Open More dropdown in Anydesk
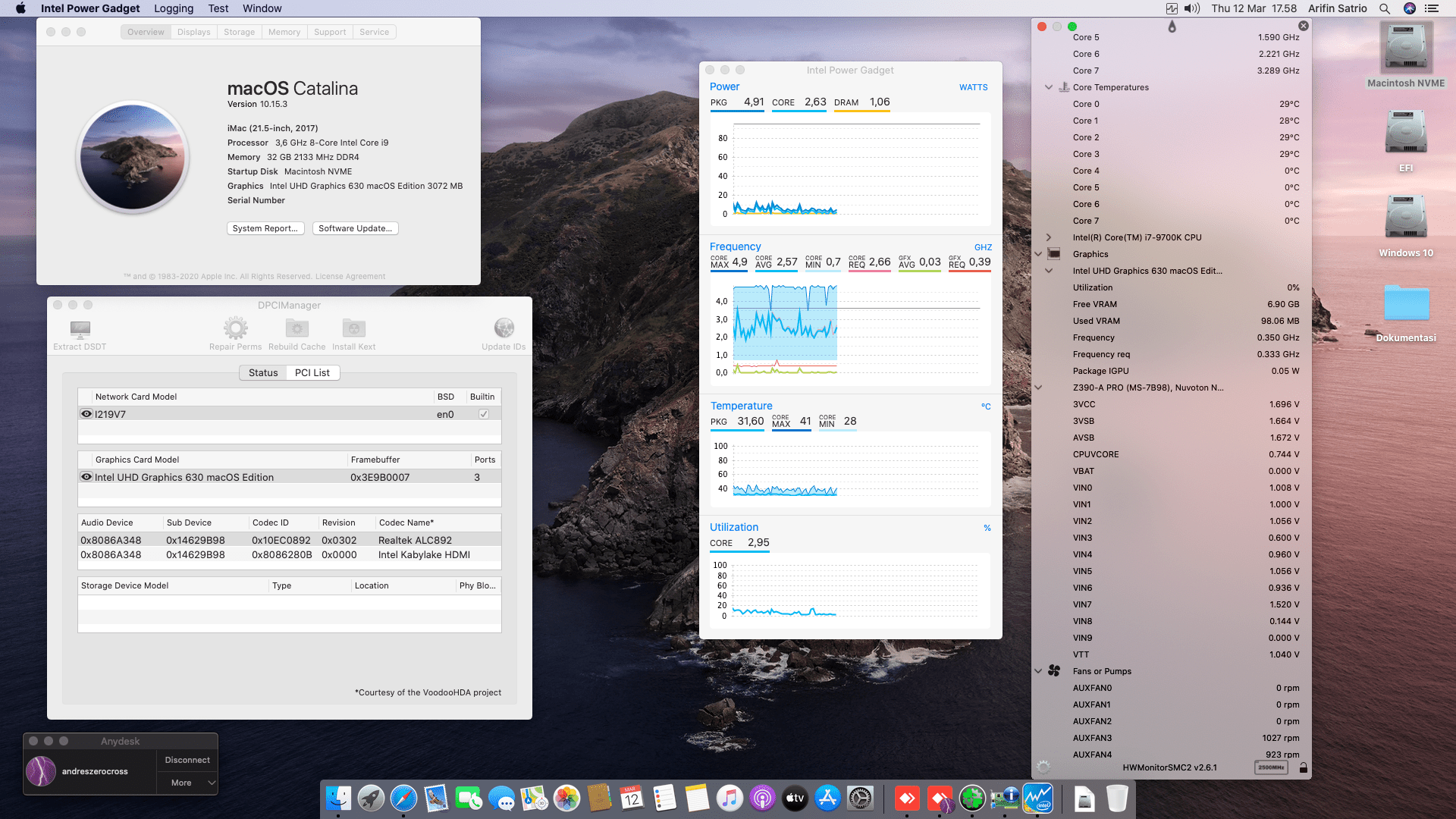This screenshot has width=1456, height=819. pos(187,783)
